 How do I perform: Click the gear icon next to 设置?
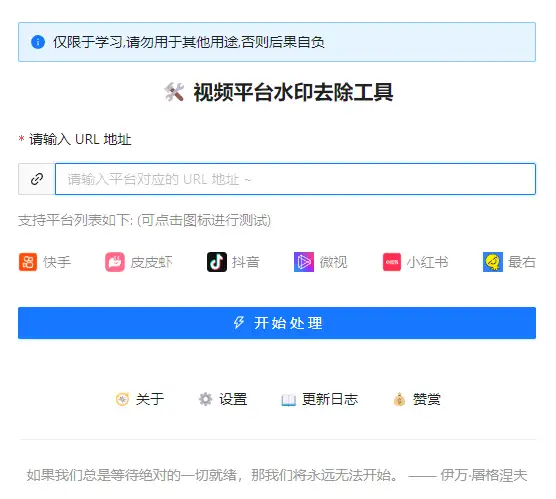click(x=205, y=399)
